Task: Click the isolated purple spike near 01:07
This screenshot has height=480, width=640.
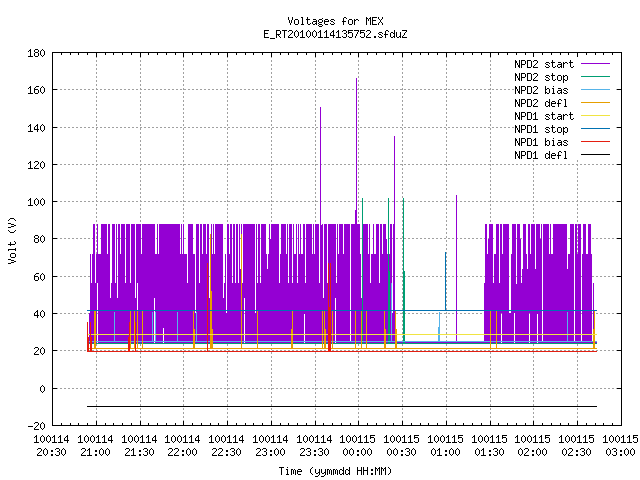Action: 456,268
